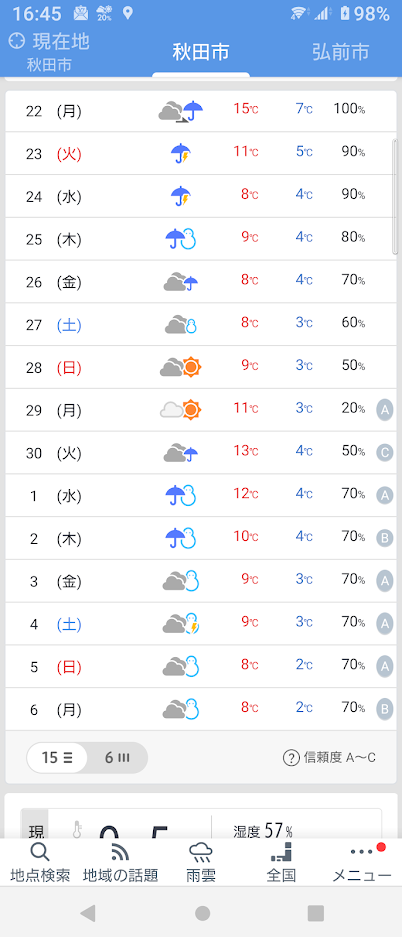This screenshot has width=402, height=937.
Task: Tap the Android recent apps square
Action: point(315,912)
